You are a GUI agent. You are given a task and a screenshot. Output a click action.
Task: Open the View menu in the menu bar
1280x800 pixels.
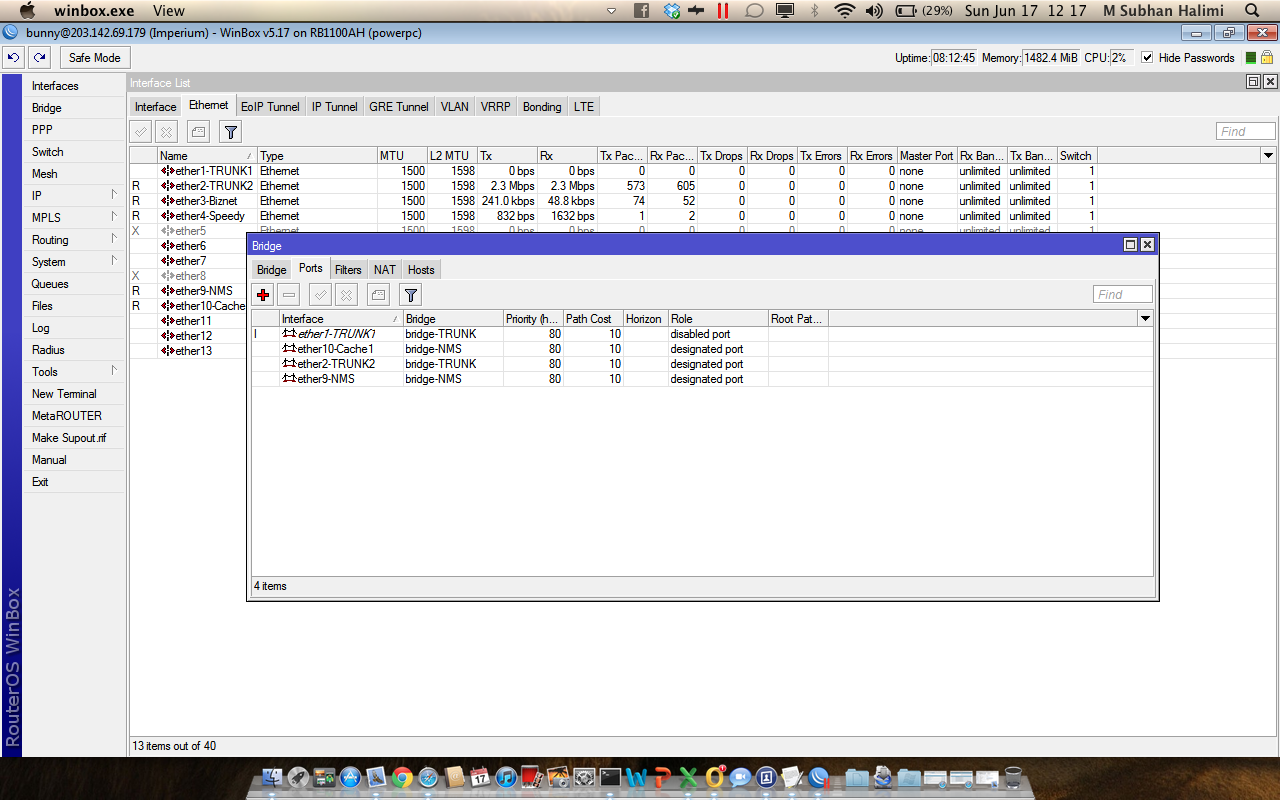point(168,11)
